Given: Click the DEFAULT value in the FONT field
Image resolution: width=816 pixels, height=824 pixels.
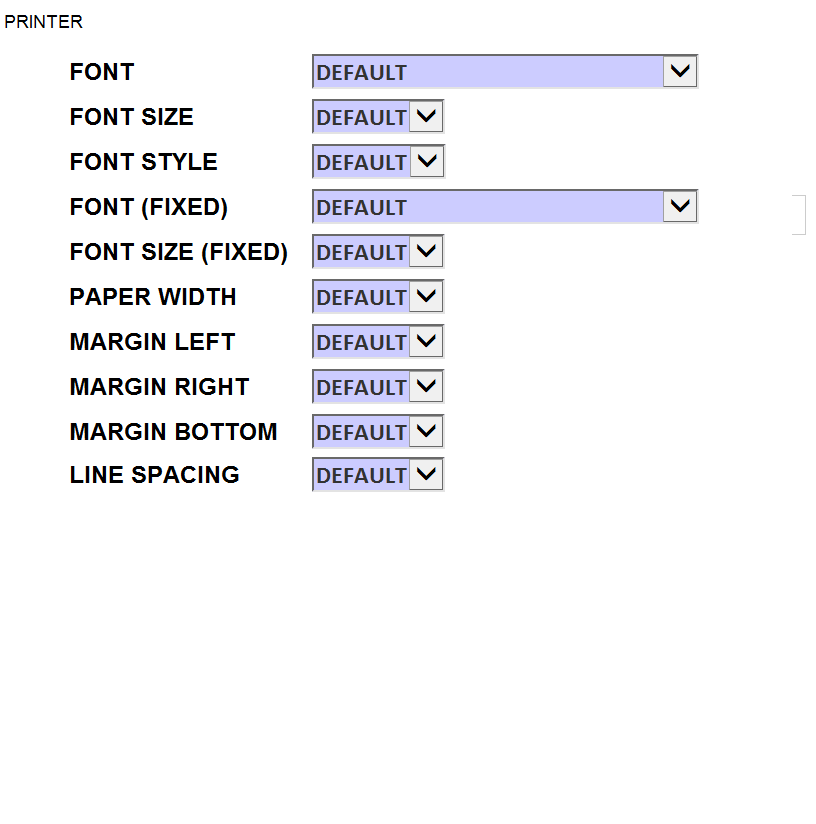Looking at the screenshot, I should (362, 73).
